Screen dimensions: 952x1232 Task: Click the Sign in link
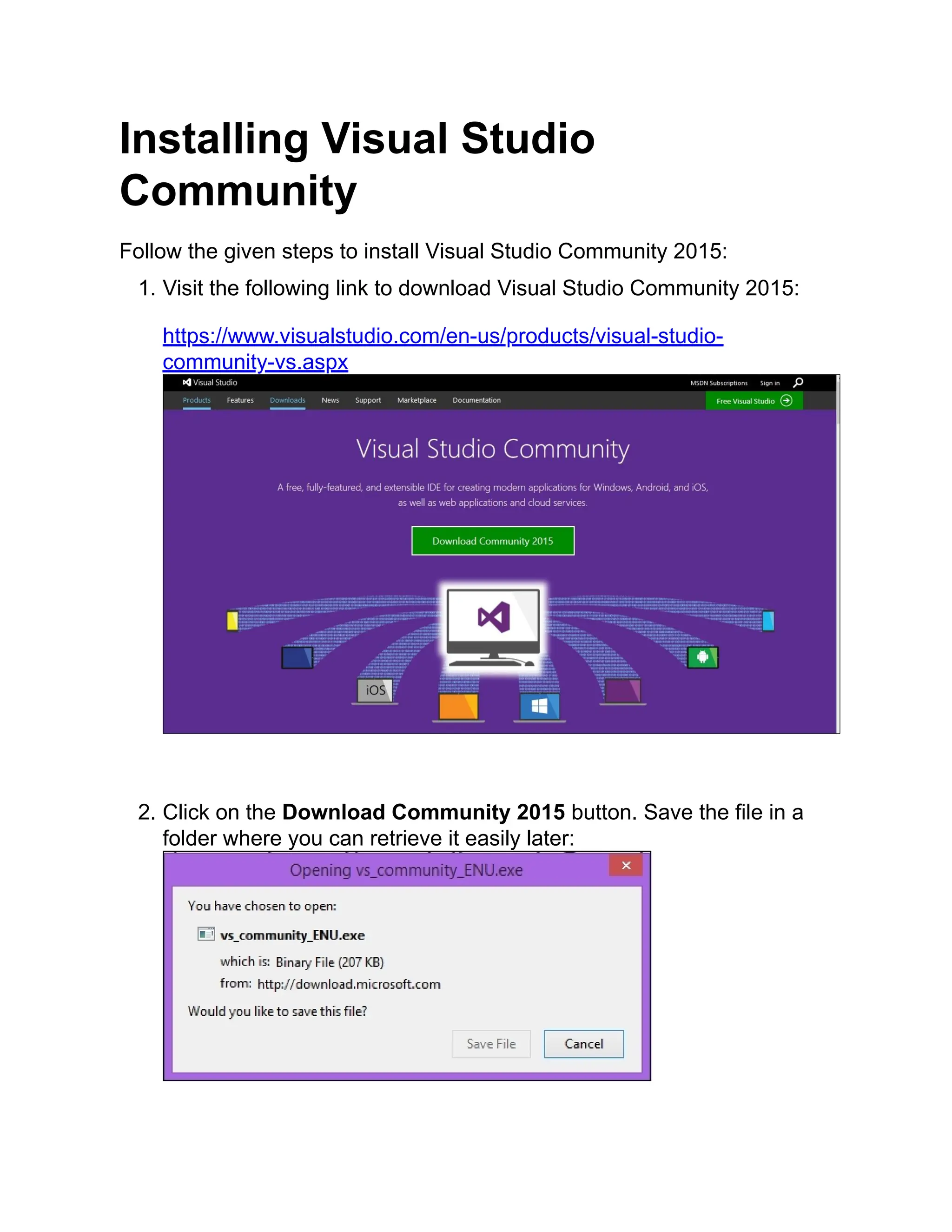(770, 383)
